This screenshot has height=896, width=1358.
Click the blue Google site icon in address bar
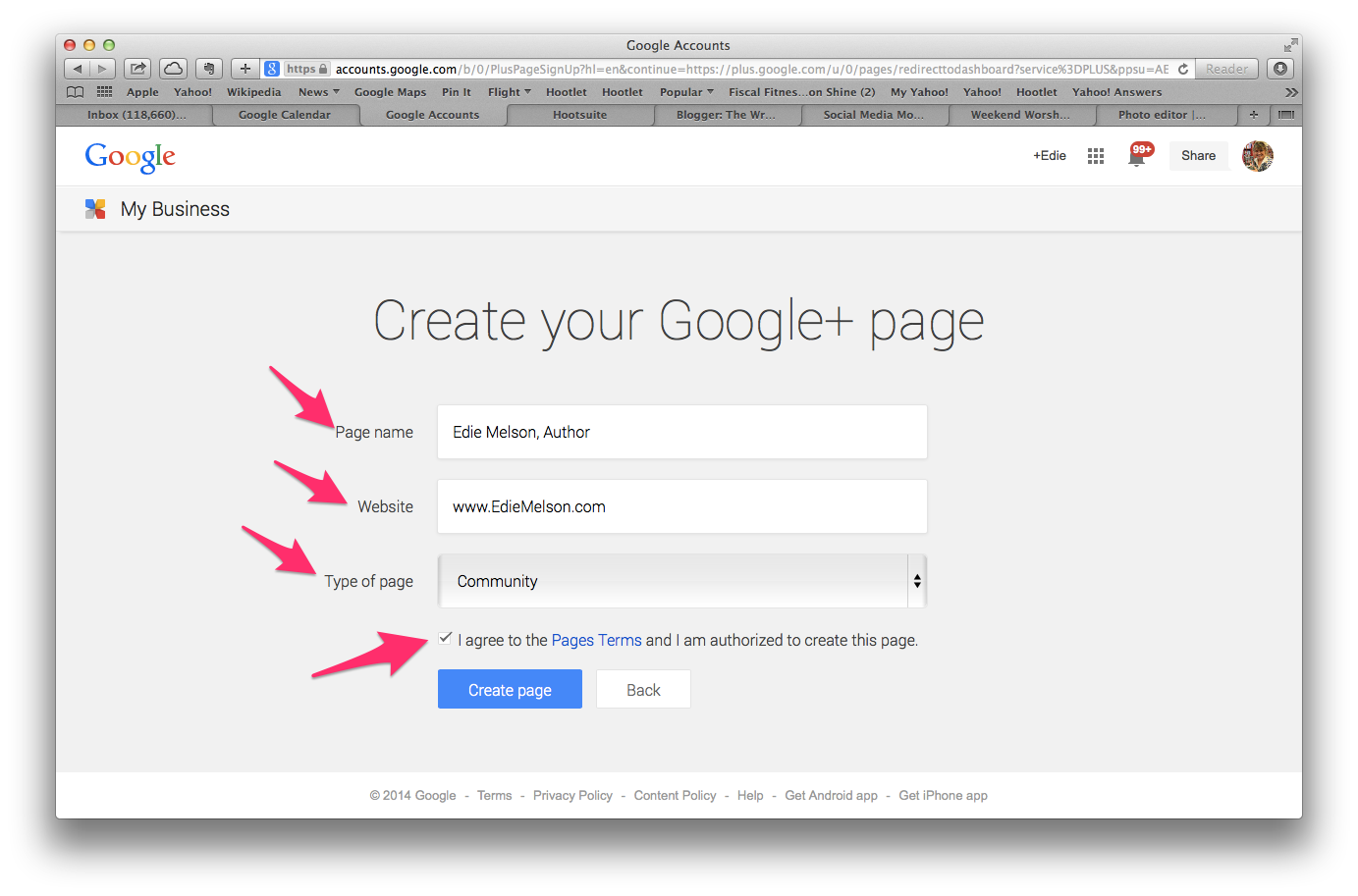[x=272, y=69]
